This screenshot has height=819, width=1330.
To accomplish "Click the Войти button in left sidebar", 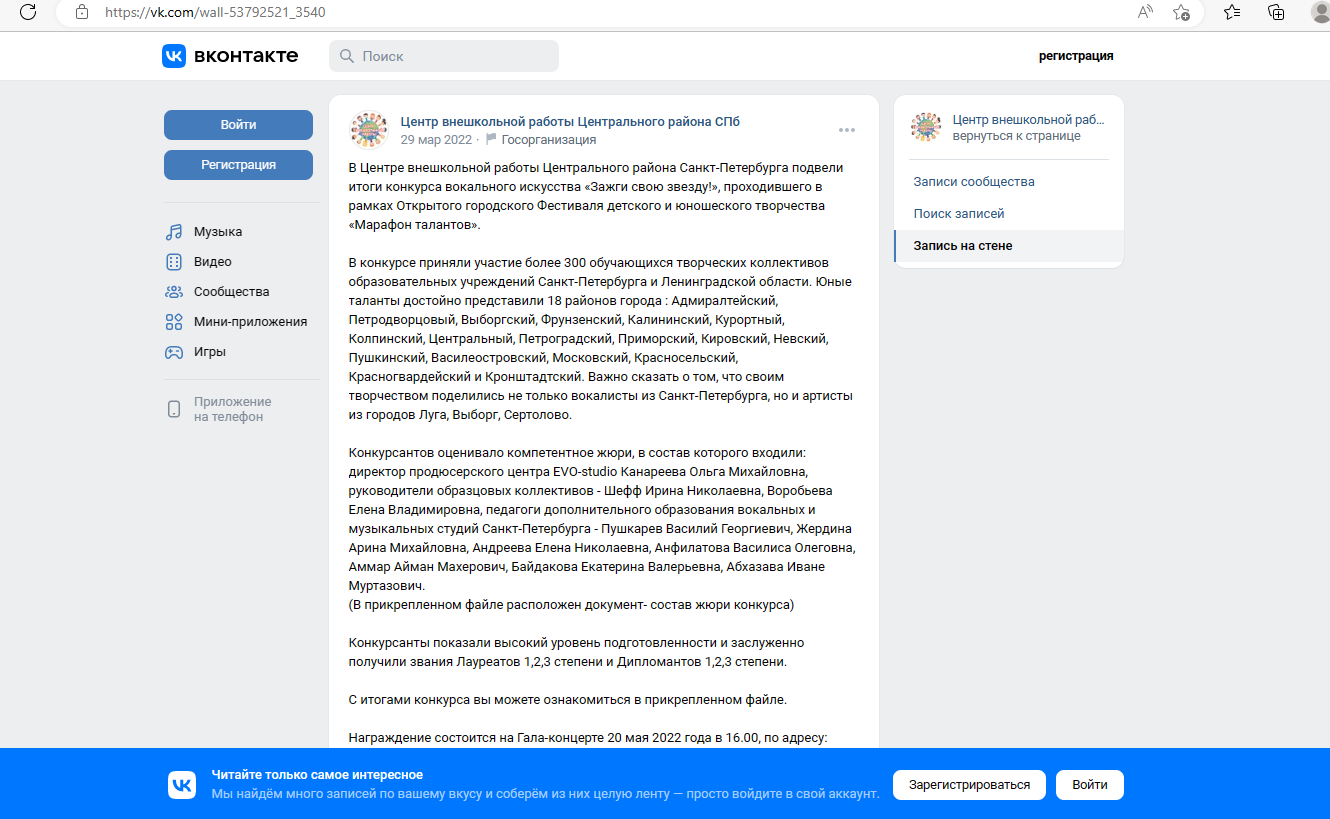I will (x=238, y=125).
